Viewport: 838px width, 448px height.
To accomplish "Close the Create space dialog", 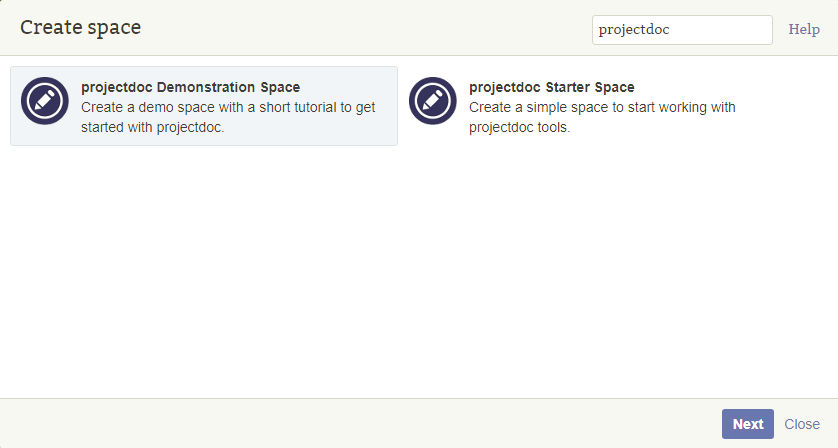I will tap(802, 424).
